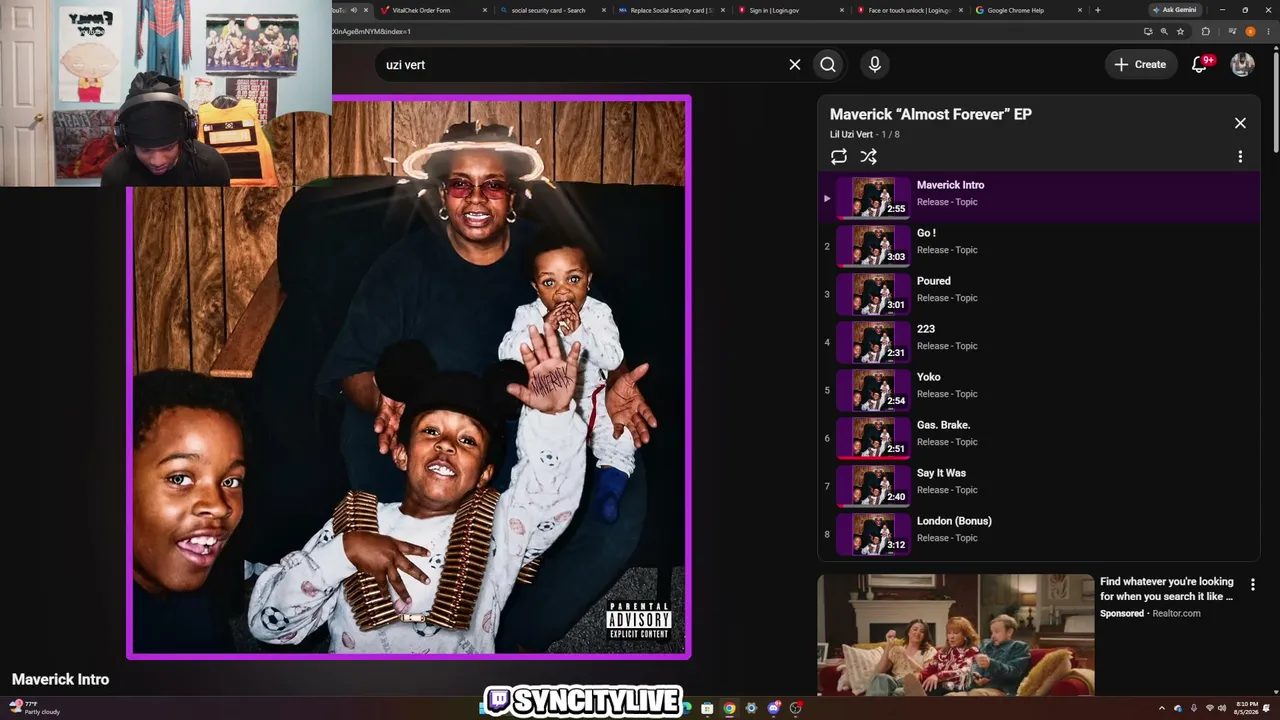Open the Chrome profile avatar
1280x720 pixels.
[x=1250, y=31]
